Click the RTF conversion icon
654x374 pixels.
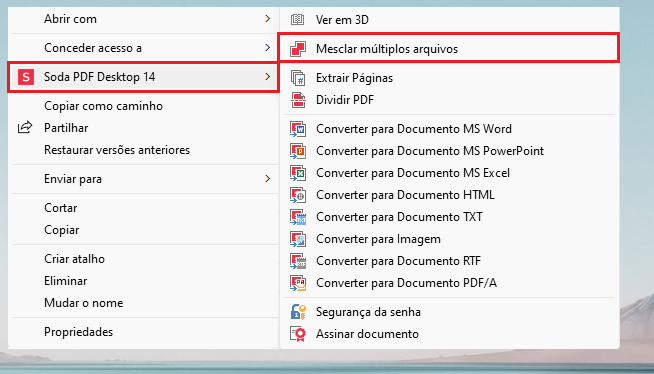click(298, 261)
